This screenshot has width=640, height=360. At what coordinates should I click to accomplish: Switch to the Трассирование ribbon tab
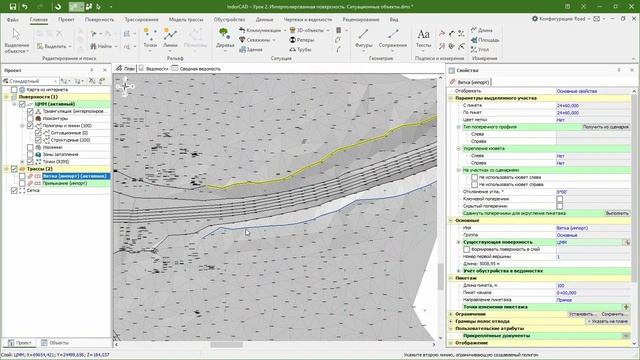[141, 20]
